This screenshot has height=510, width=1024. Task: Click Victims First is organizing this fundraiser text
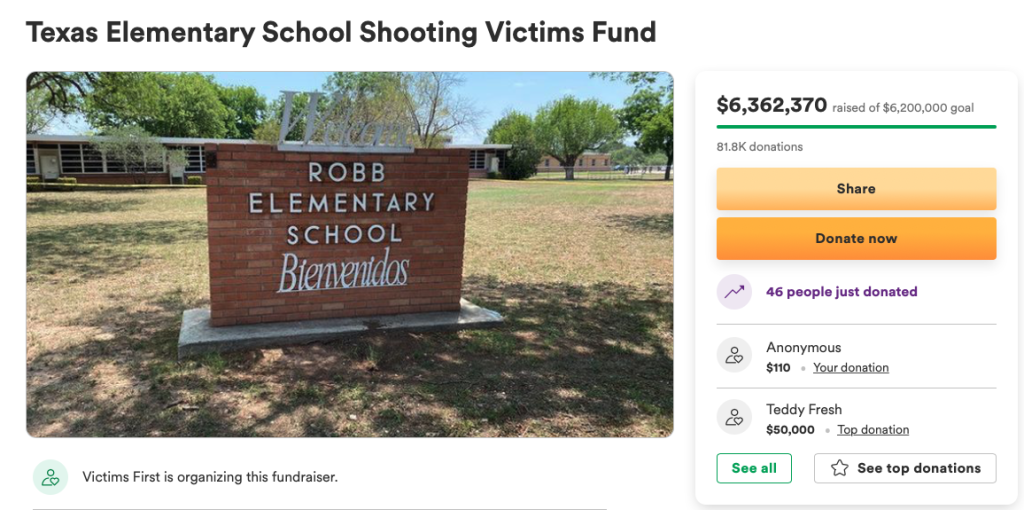click(210, 477)
